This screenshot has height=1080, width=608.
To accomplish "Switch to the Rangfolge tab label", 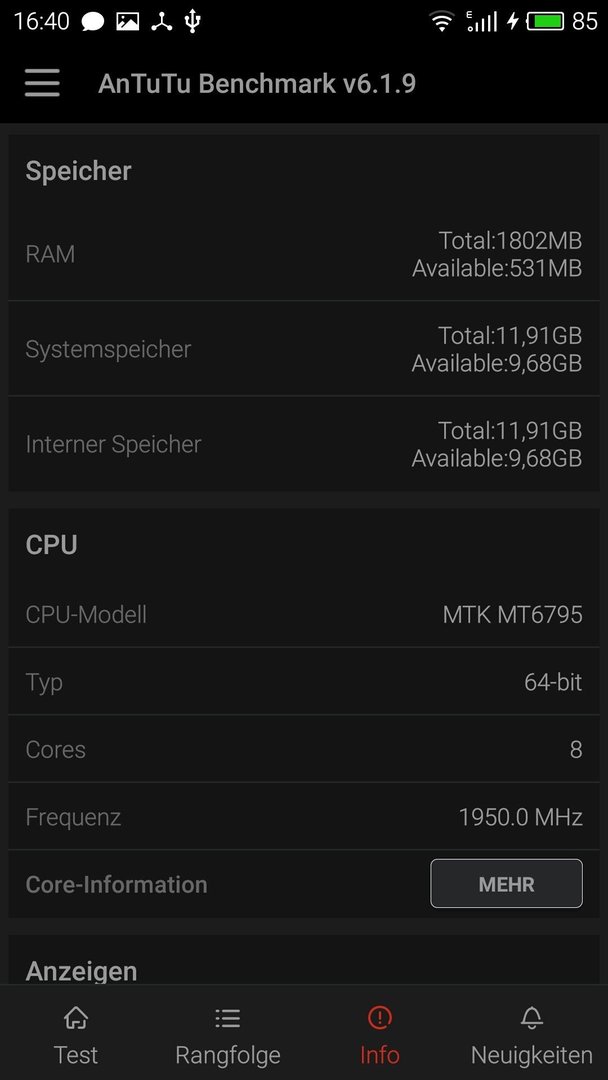I will pos(228,1055).
